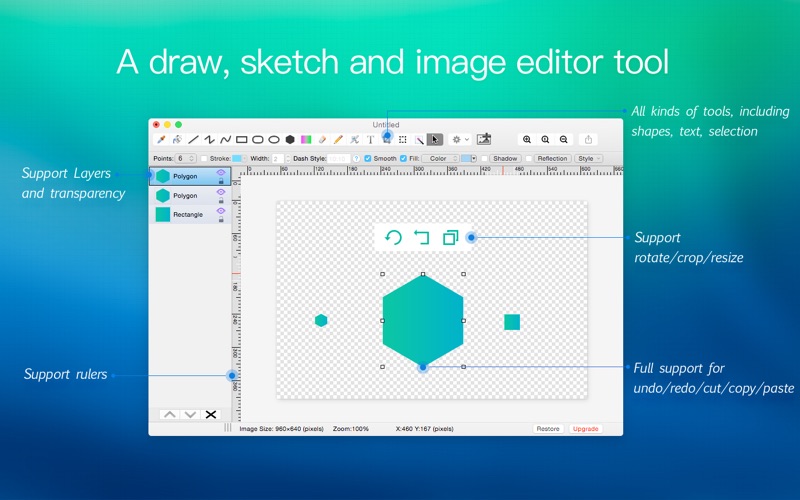The image size is (800, 500).
Task: Zoom out with the minus magnifier
Action: click(x=564, y=139)
